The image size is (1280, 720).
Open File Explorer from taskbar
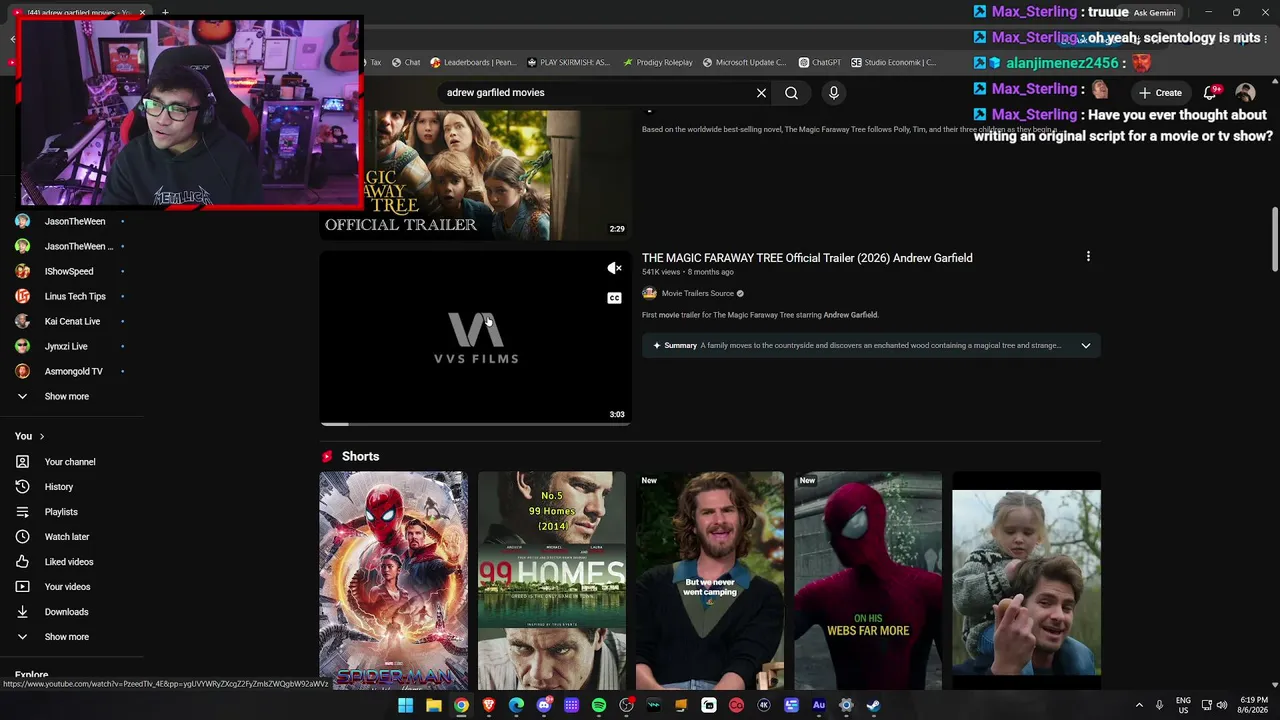click(x=434, y=705)
